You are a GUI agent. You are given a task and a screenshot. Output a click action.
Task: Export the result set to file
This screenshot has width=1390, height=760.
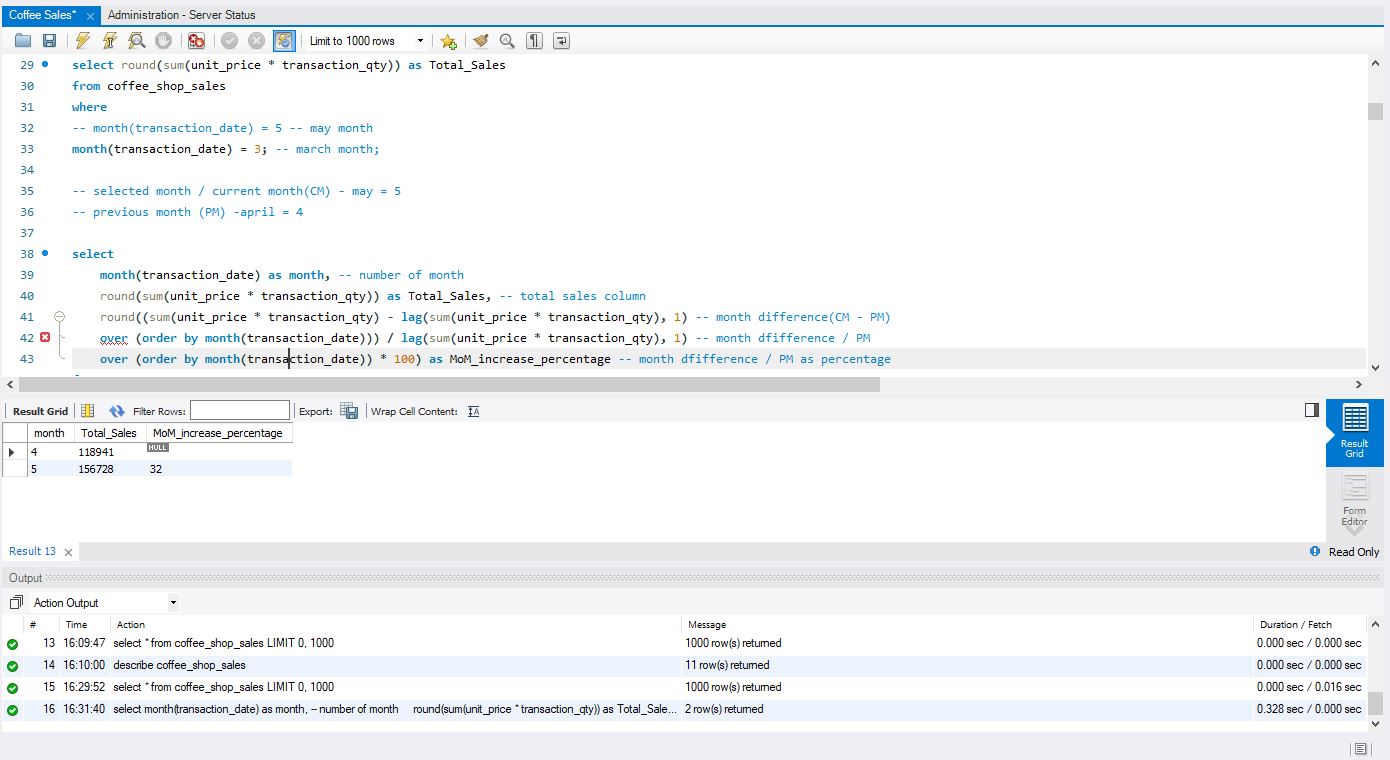click(349, 411)
